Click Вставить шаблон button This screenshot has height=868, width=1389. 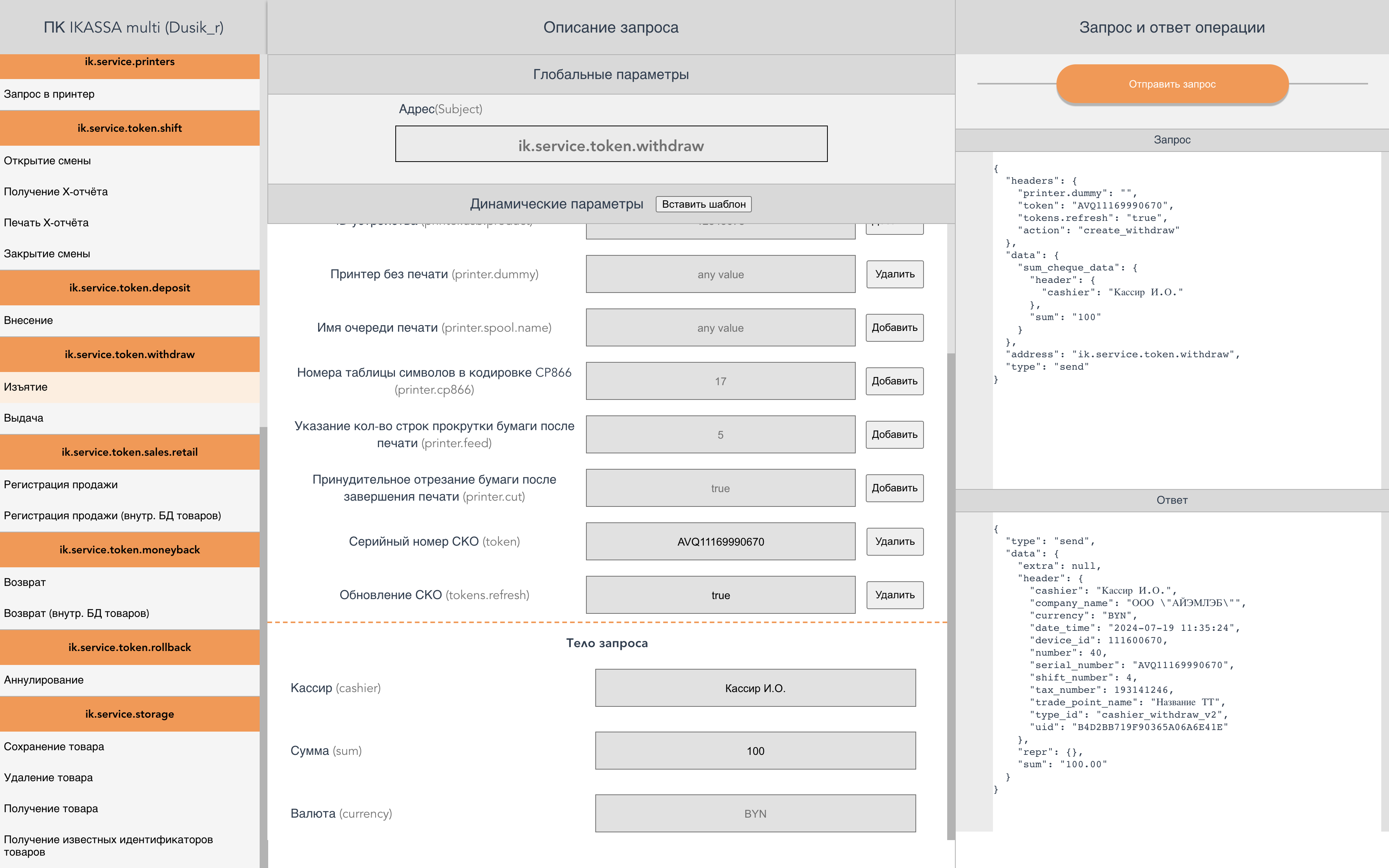[x=703, y=204]
